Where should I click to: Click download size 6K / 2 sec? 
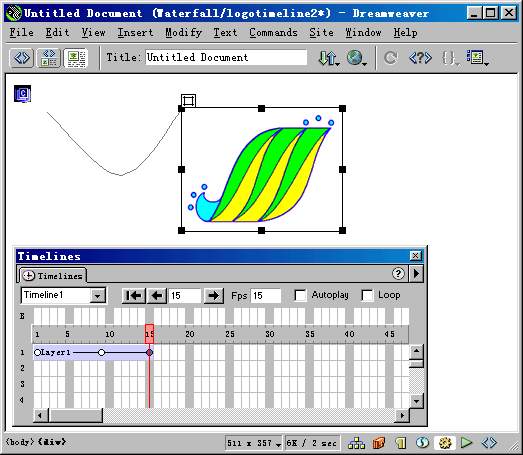(x=312, y=443)
